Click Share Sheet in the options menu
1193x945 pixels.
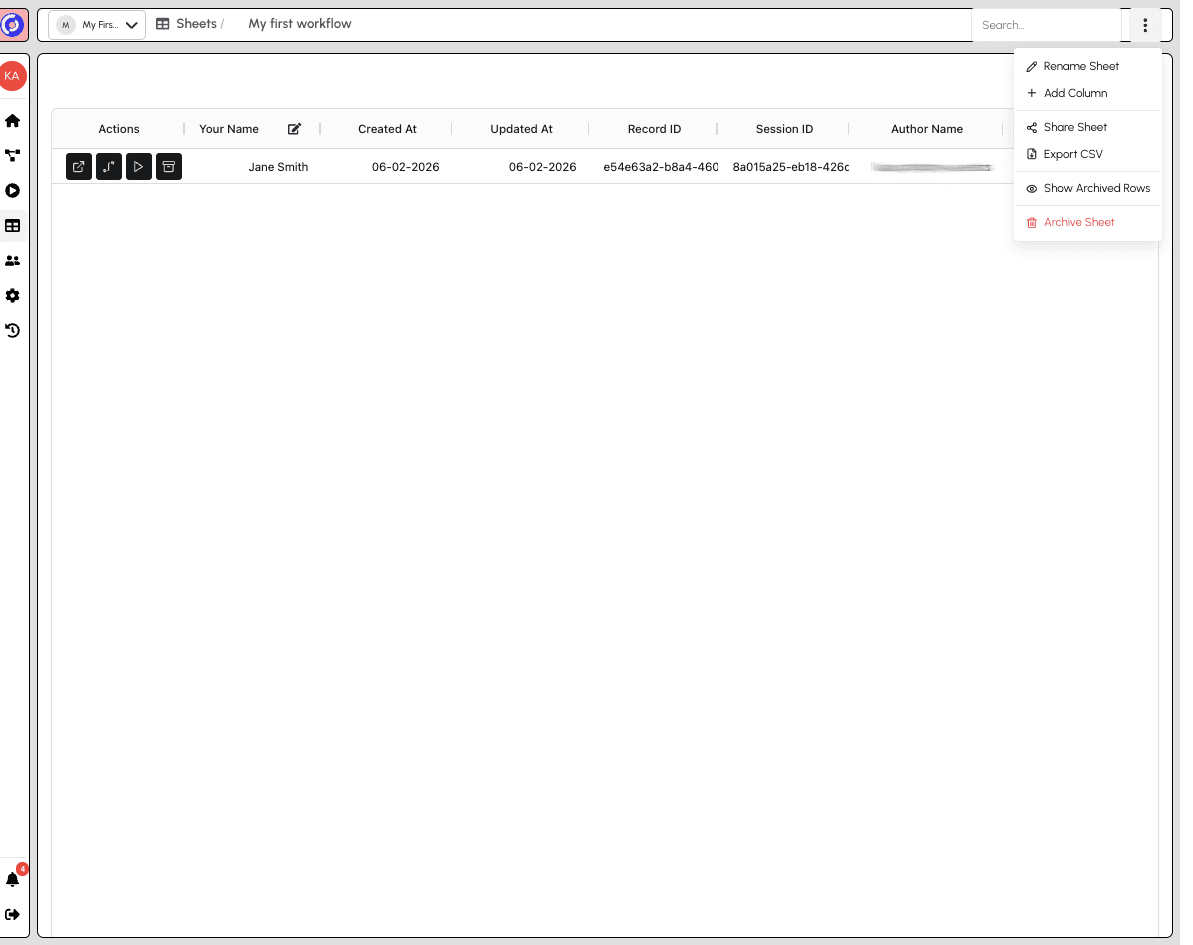tap(1075, 127)
